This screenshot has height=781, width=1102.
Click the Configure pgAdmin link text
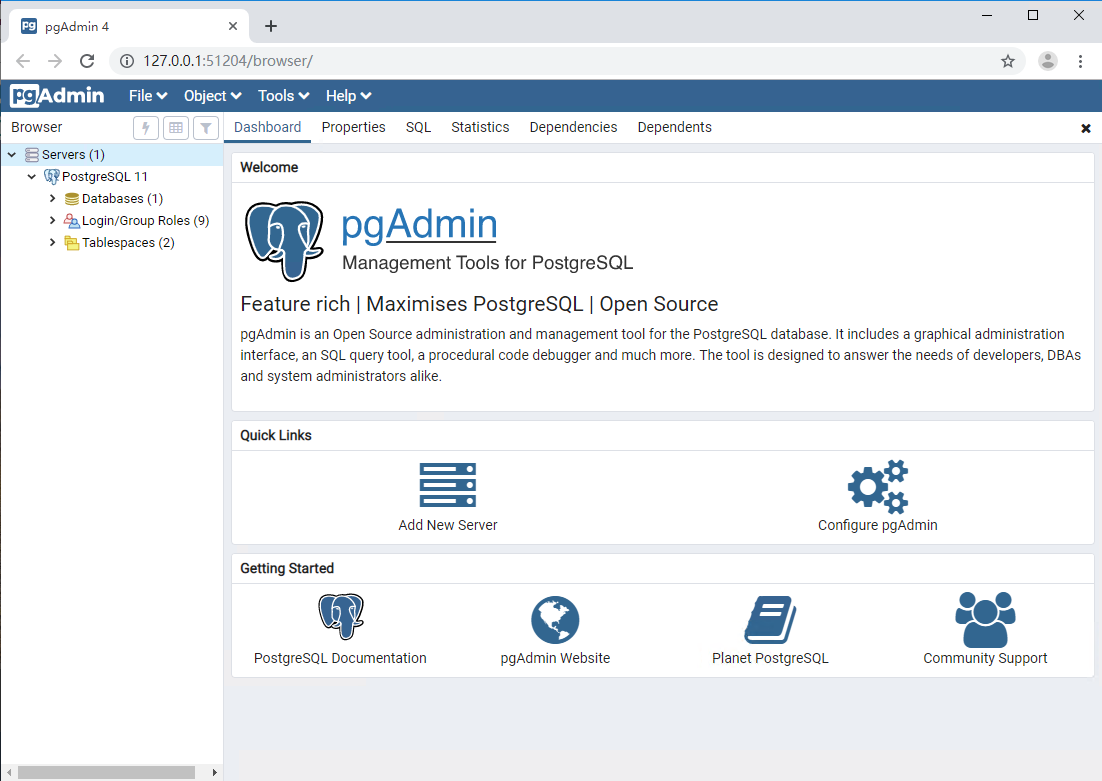click(x=878, y=525)
